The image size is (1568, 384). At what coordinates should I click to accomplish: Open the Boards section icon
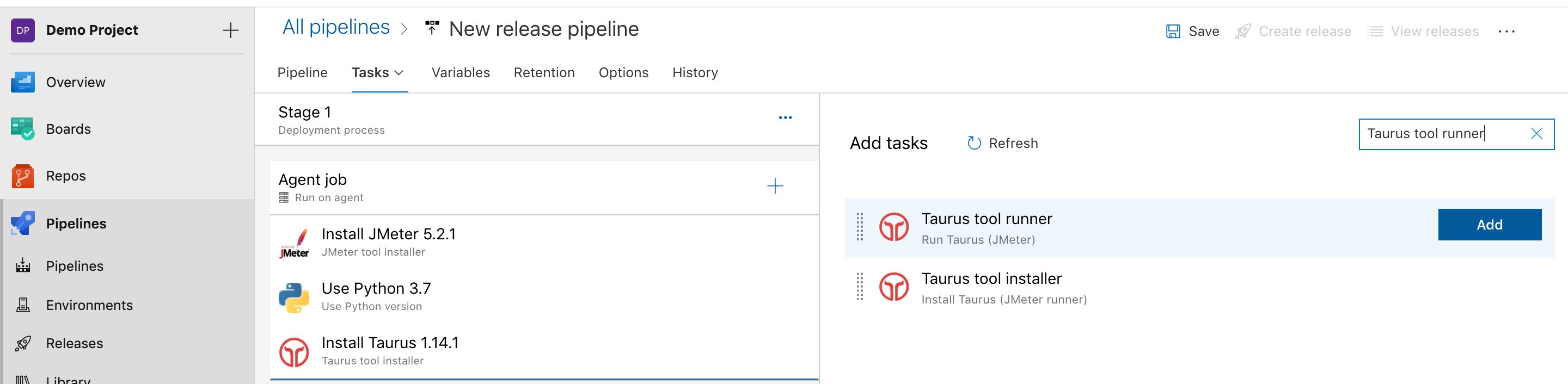(22, 129)
